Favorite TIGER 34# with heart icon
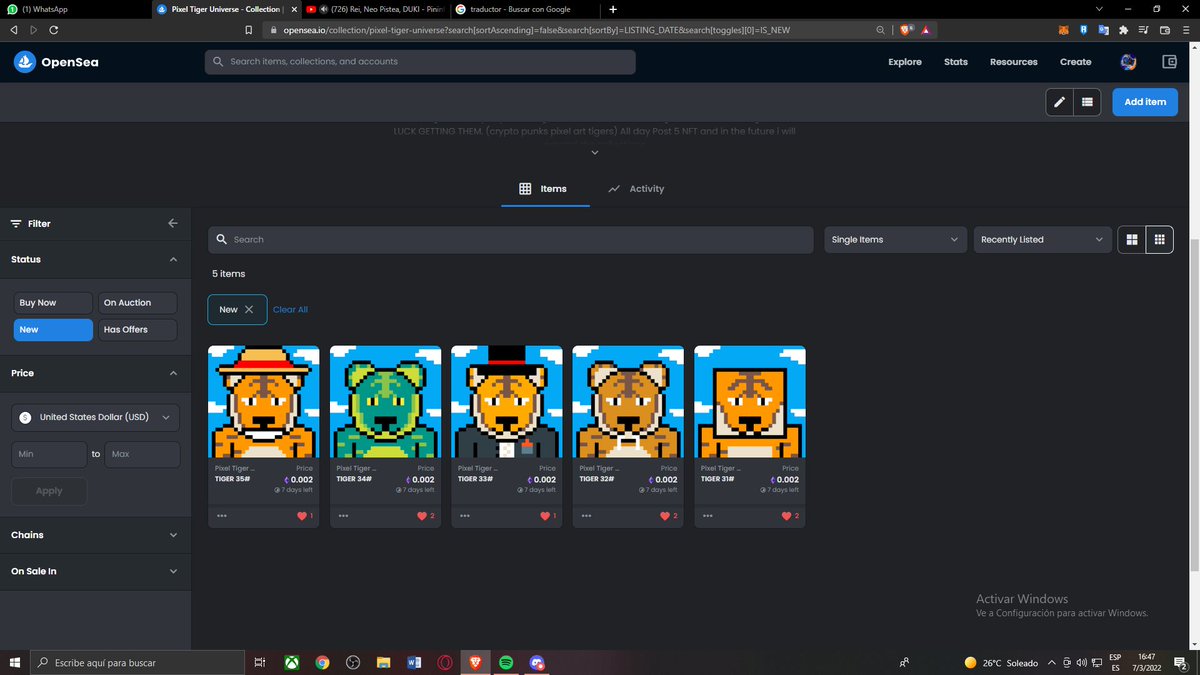Screen dimensions: 1200x675 pyautogui.click(x=423, y=516)
